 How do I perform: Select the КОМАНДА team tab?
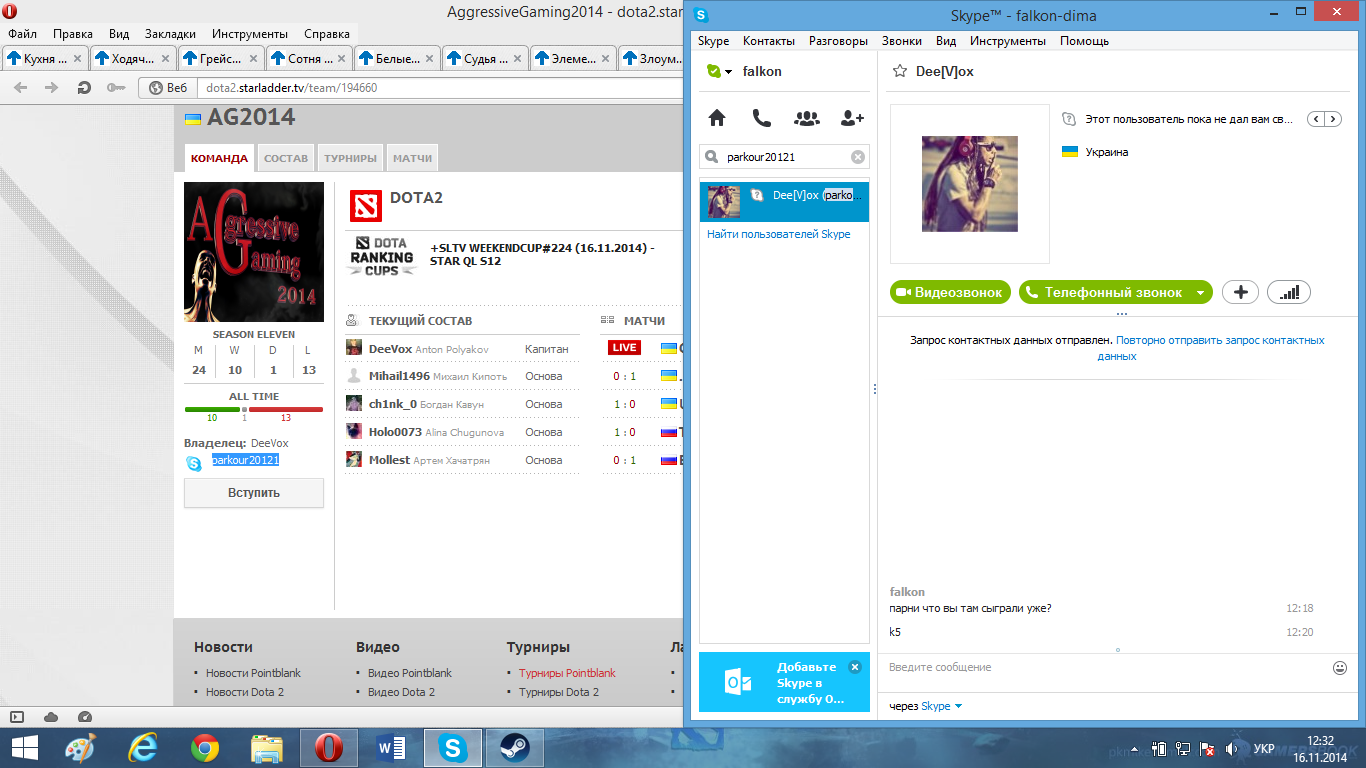[219, 158]
